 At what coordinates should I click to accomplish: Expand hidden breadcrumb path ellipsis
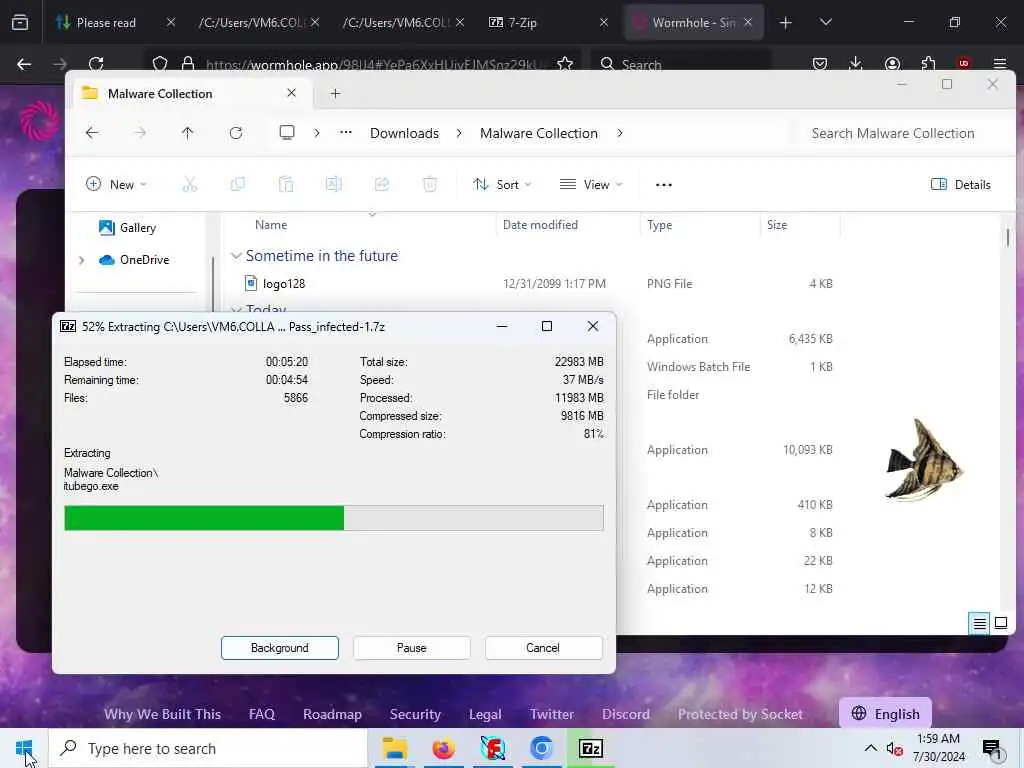[346, 133]
